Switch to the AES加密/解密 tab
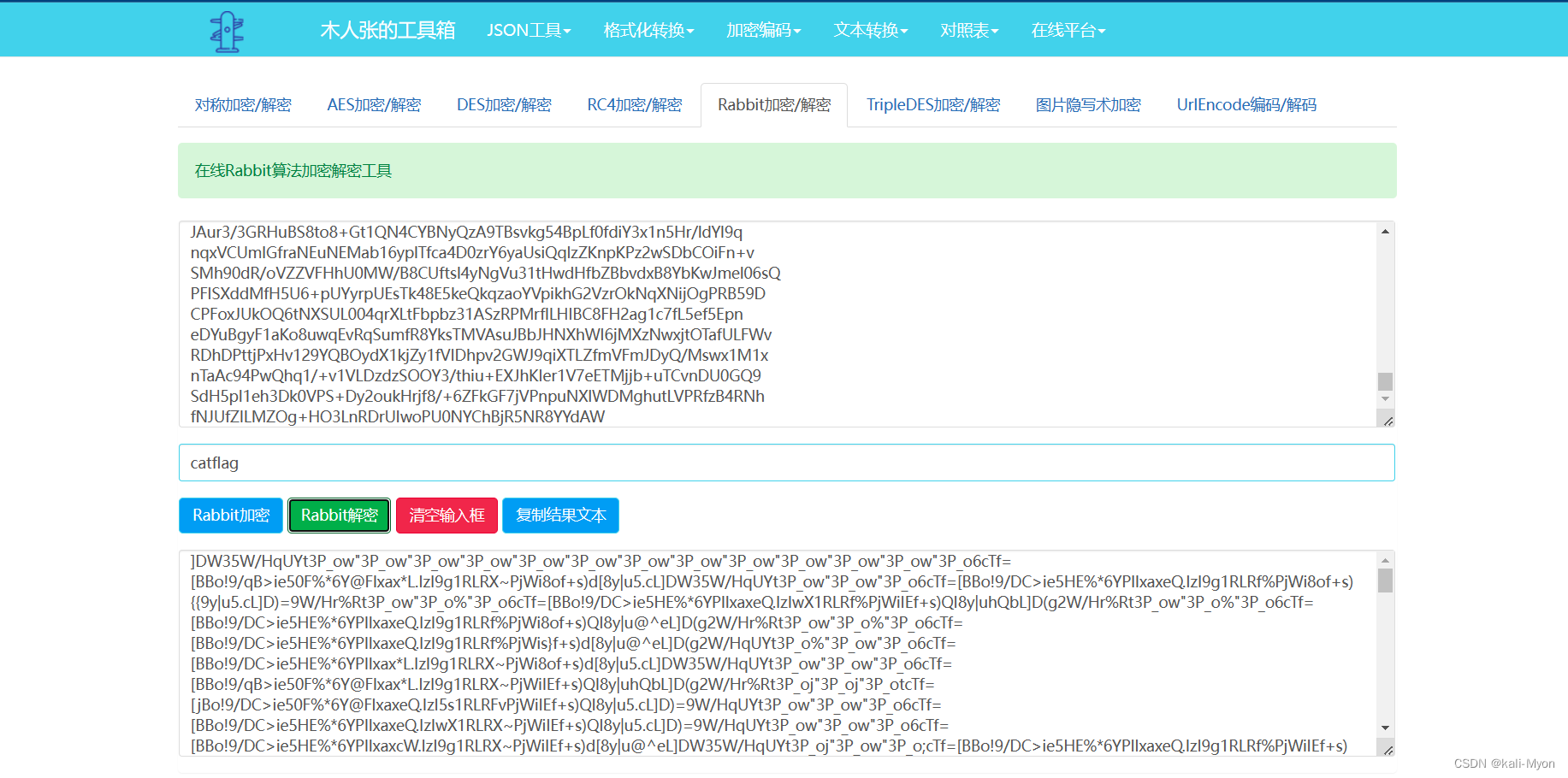The width and height of the screenshot is (1568, 778). [373, 104]
